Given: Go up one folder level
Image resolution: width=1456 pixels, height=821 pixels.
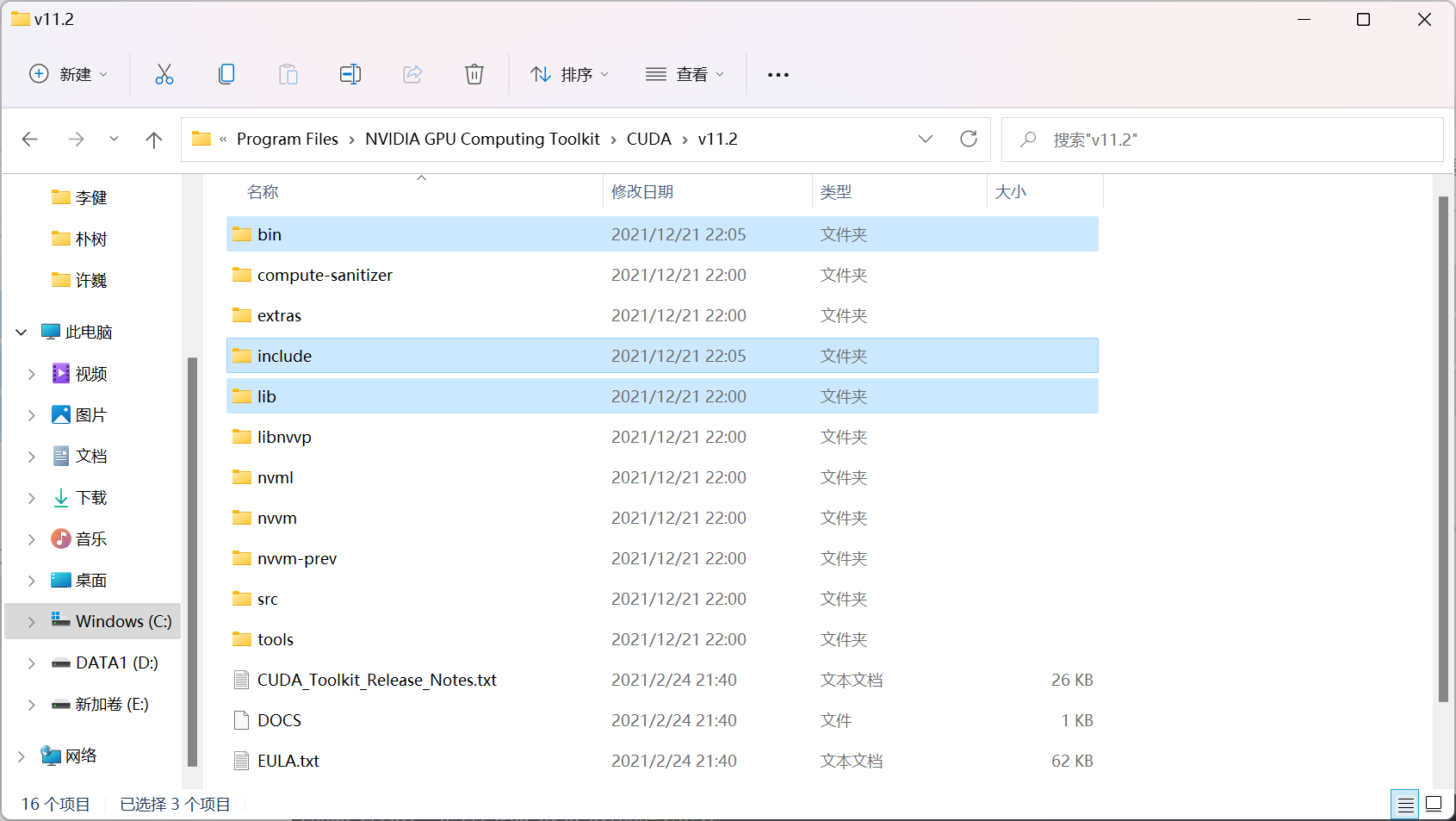Looking at the screenshot, I should [154, 139].
